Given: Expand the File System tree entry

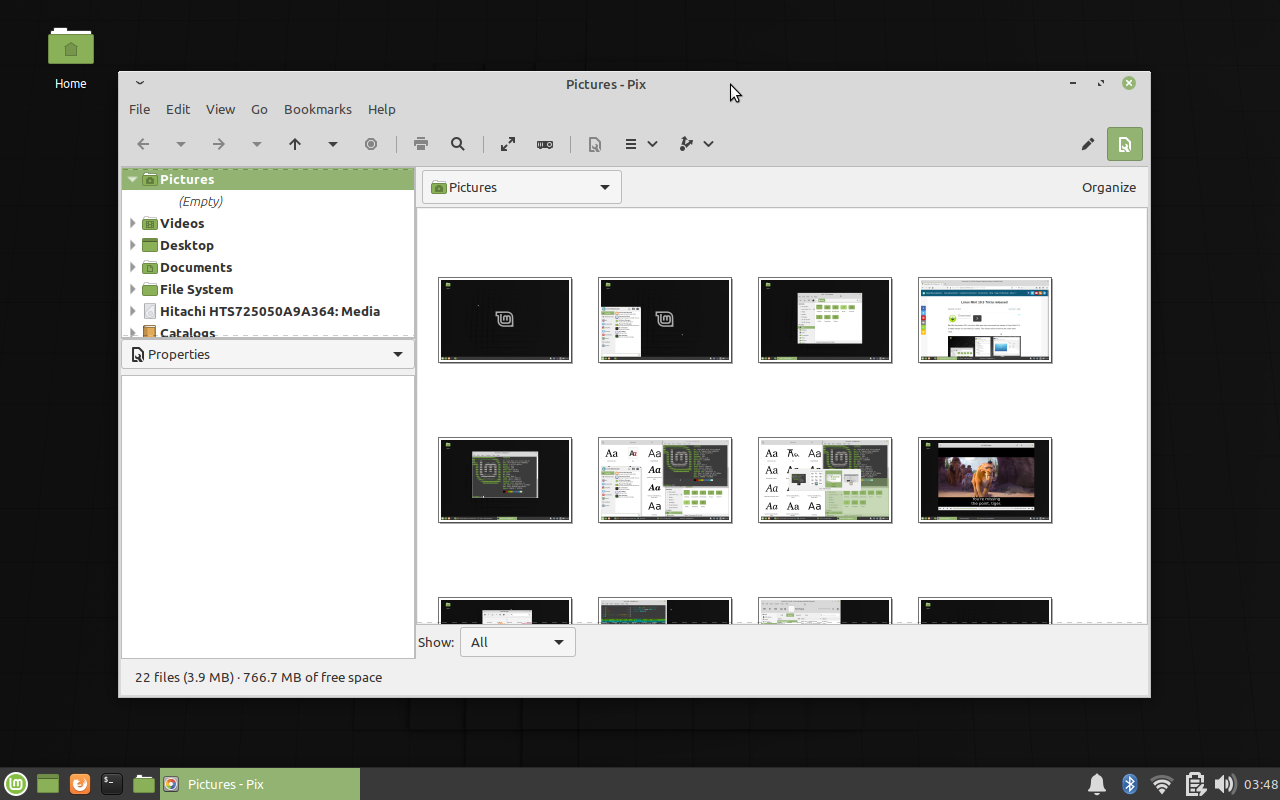Looking at the screenshot, I should [133, 289].
